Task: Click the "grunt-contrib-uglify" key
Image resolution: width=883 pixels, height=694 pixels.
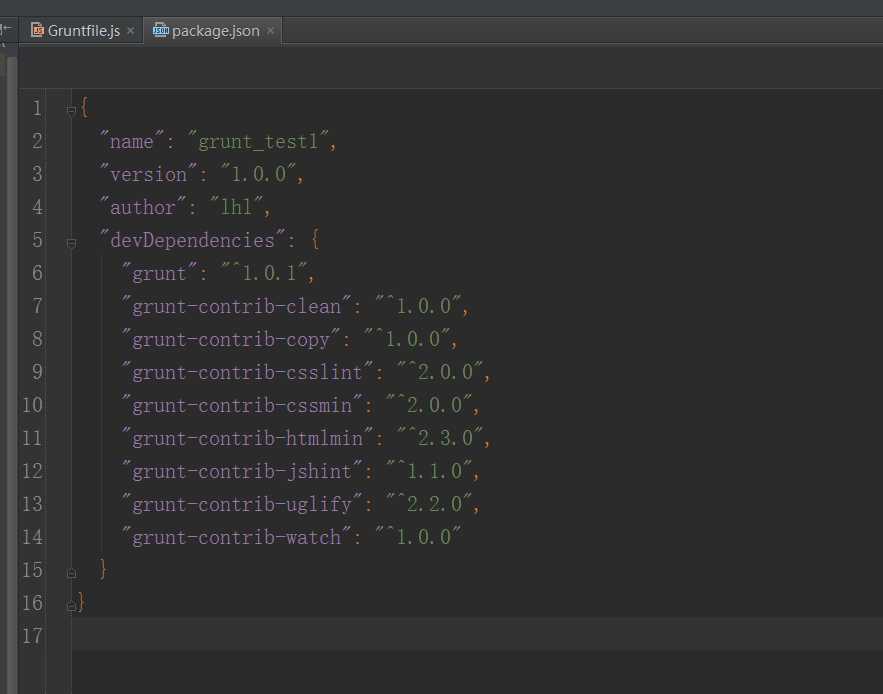Action: pyautogui.click(x=242, y=504)
